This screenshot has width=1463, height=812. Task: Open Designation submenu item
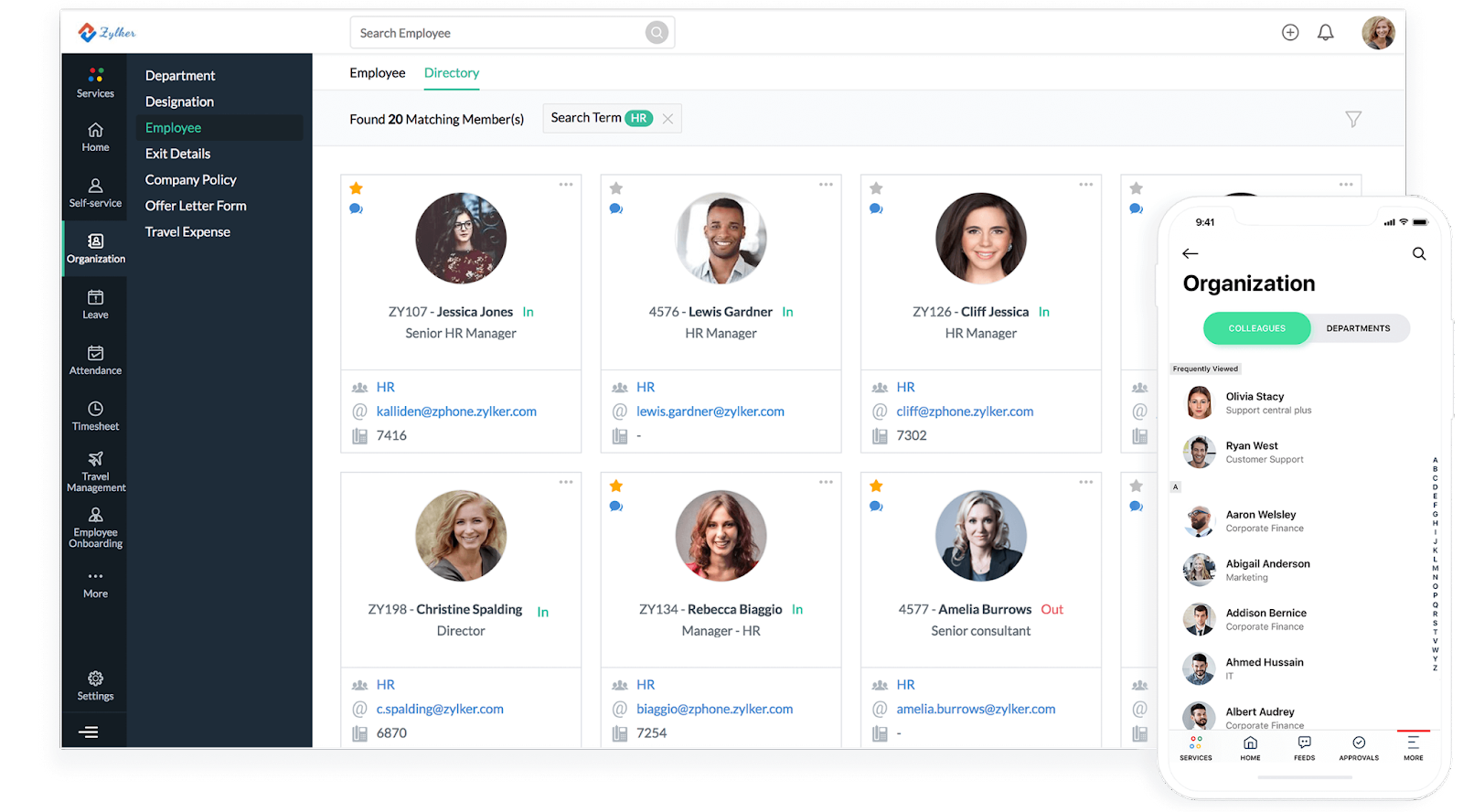click(179, 101)
